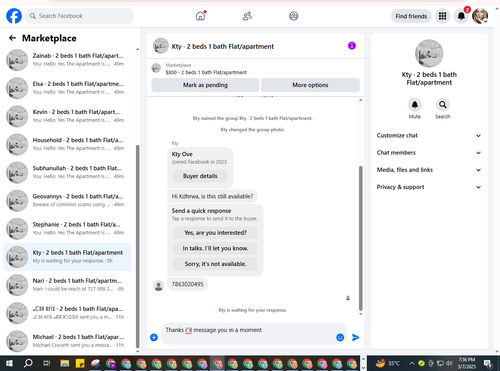Open Windows taskbar search

(28, 363)
